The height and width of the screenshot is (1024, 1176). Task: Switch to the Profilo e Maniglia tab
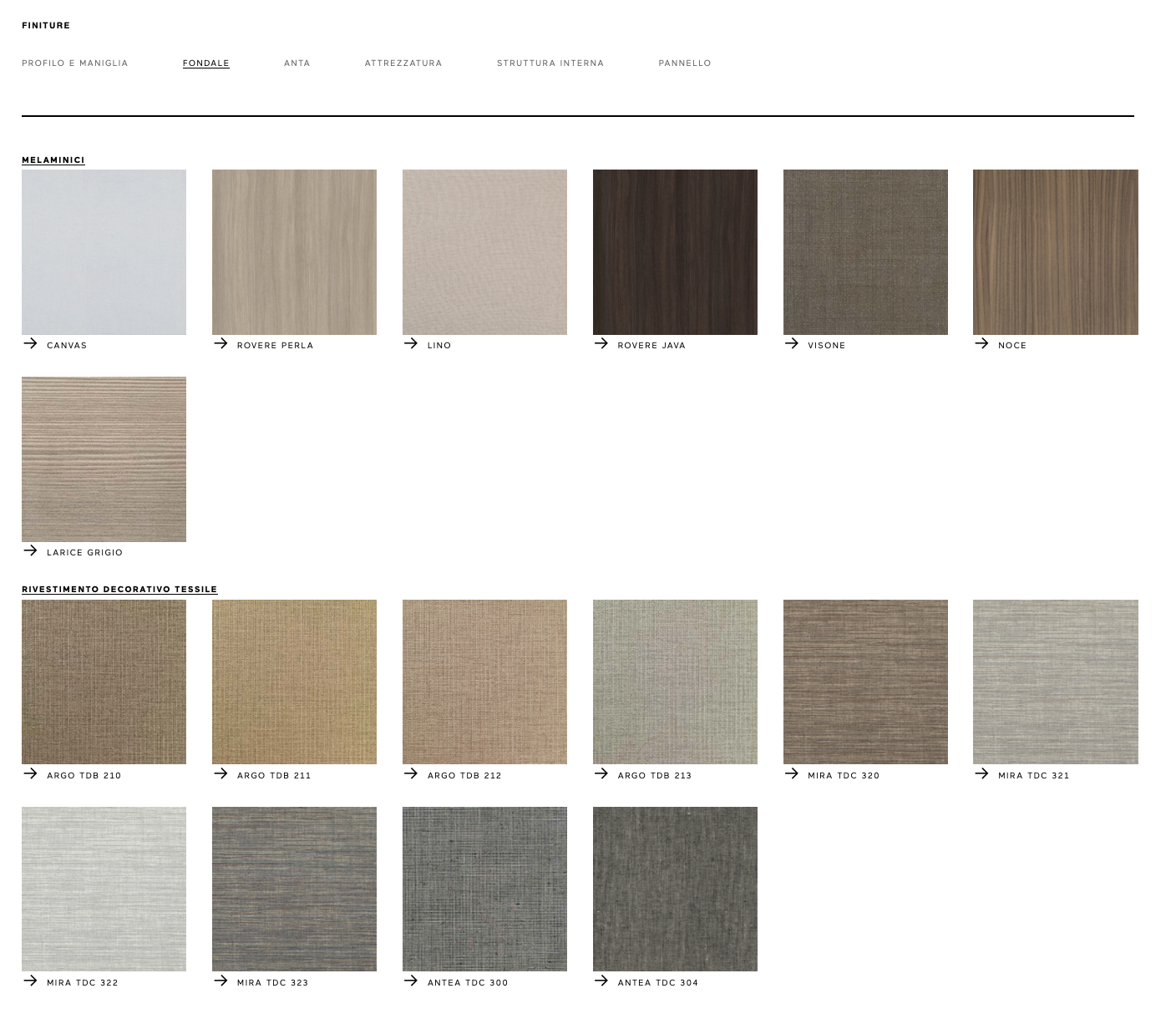[75, 63]
